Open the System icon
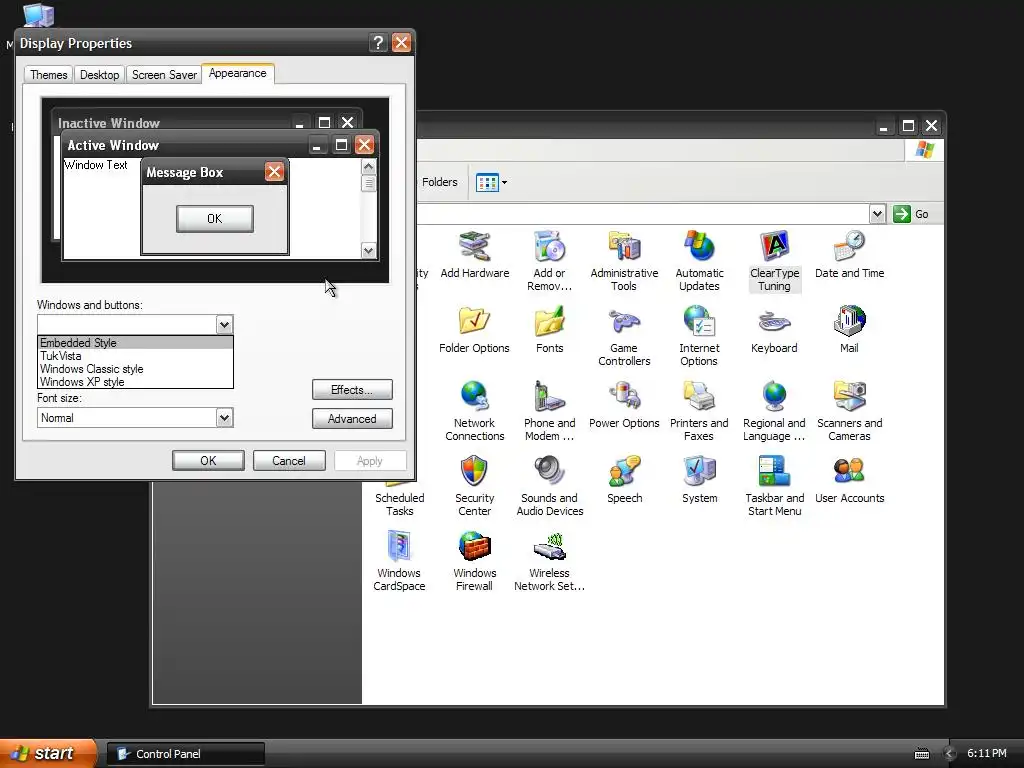Screen dimensions: 1024x768 coord(699,480)
